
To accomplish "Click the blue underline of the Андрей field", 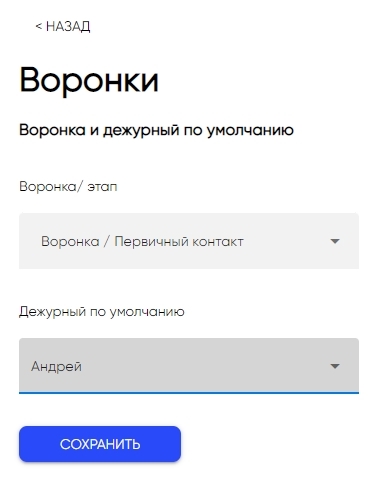I will click(x=189, y=393).
